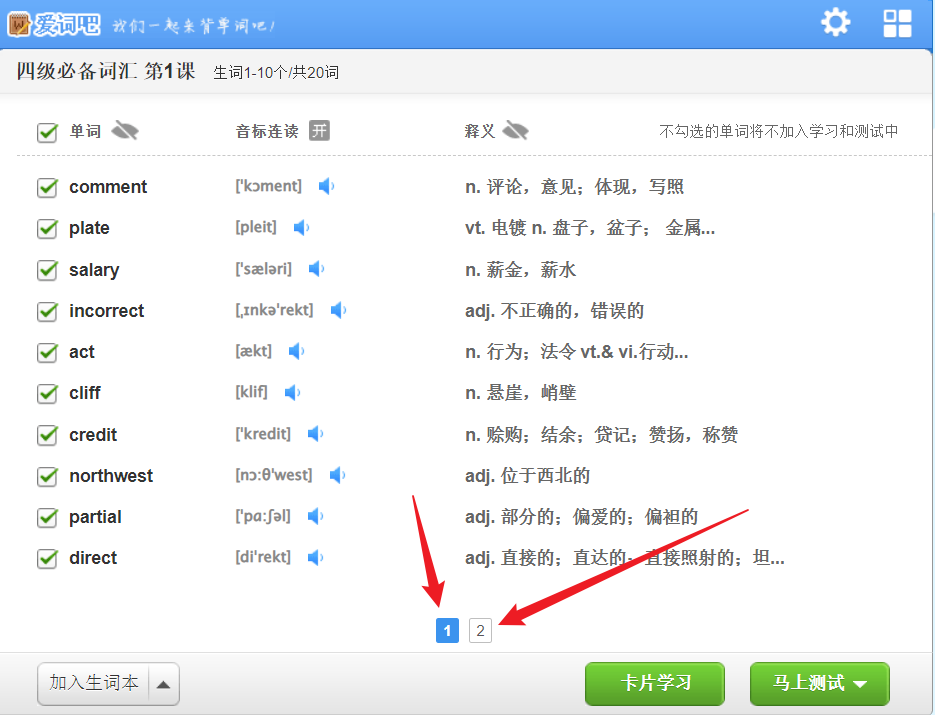935x715 pixels.
Task: Hide words using eye icon beside 单词
Action: click(124, 130)
